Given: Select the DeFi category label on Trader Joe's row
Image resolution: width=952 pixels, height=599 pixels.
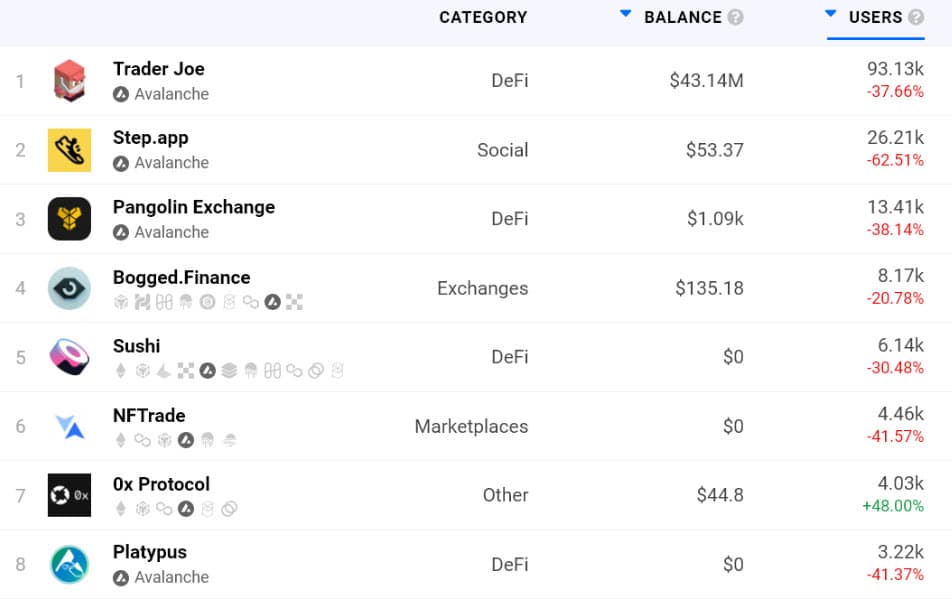Looking at the screenshot, I should (x=510, y=81).
